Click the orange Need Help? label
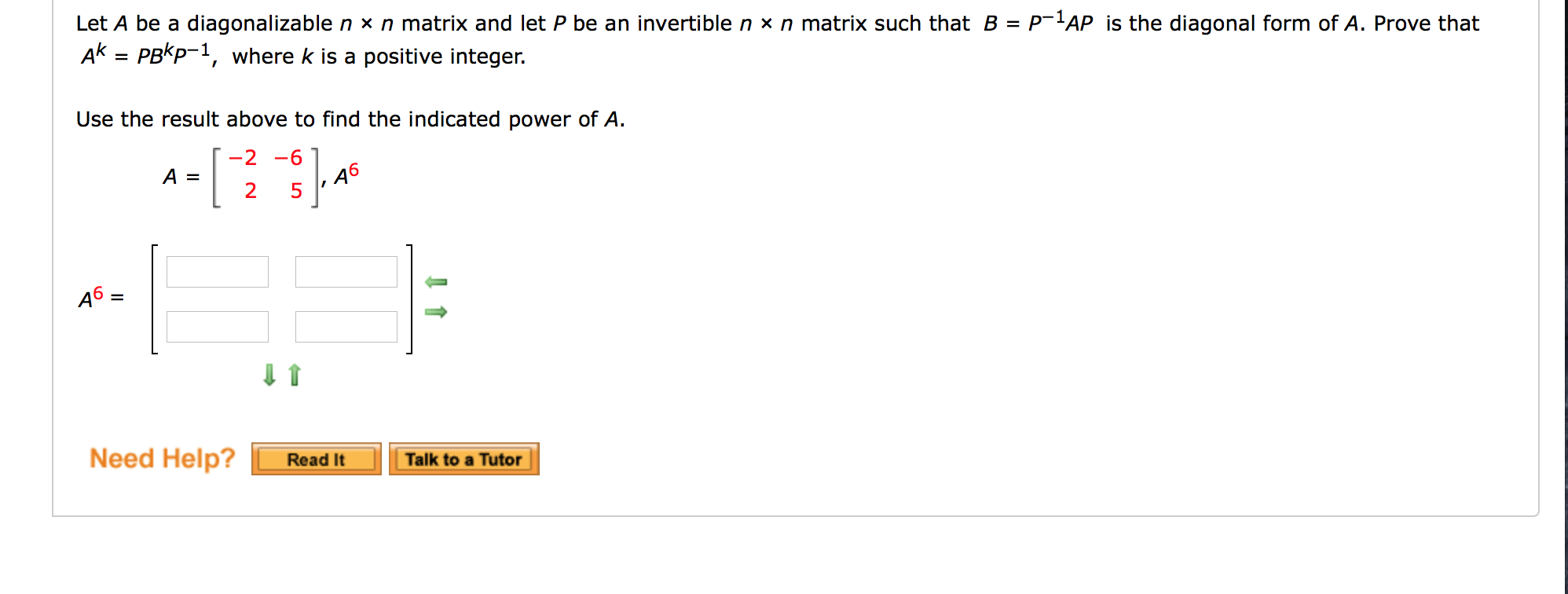 161,458
